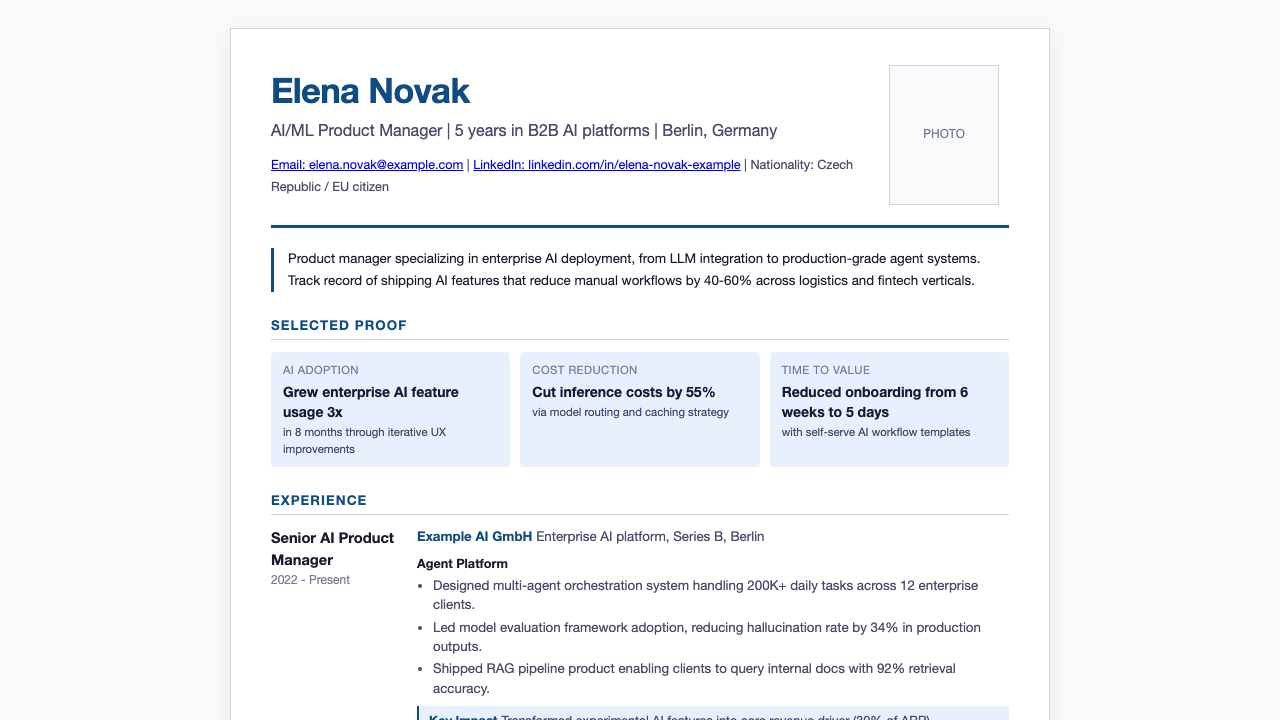Viewport: 1280px width, 720px height.
Task: Click 'Cut inference costs by 55%'
Action: point(624,392)
